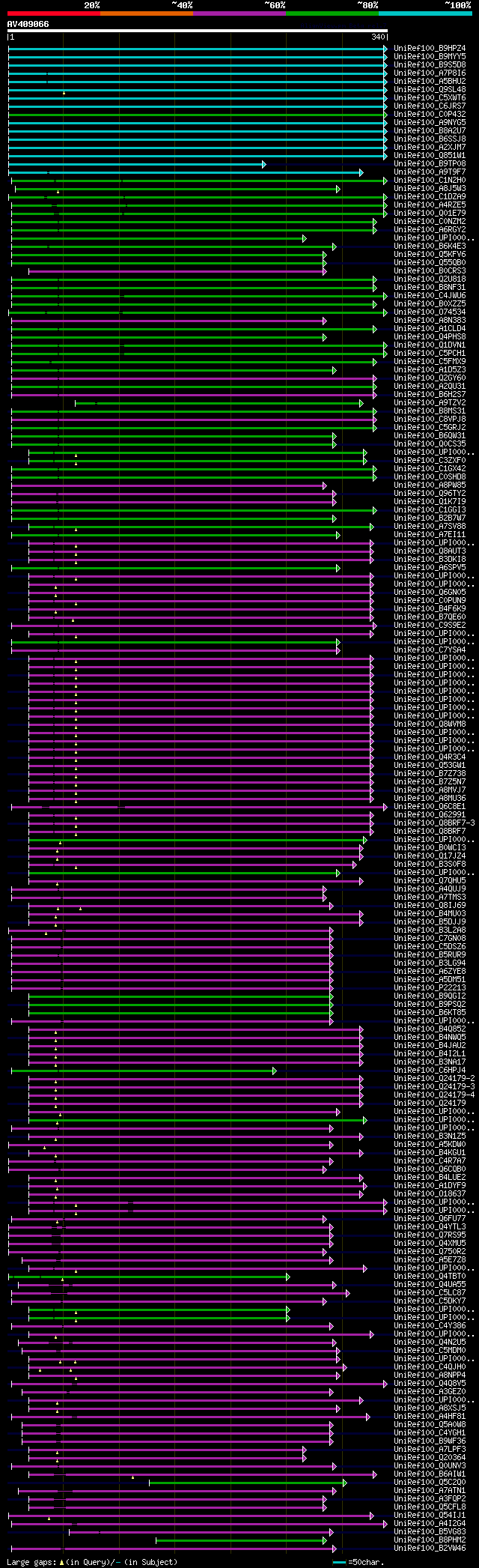Click the AV409066 query name
Viewport: 479px width, 1568px height.
tap(28, 24)
